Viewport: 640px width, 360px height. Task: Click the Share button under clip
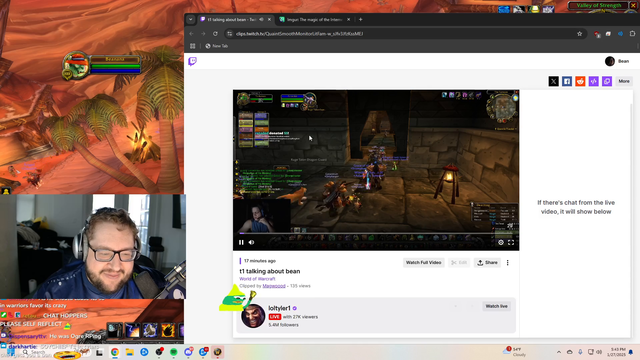(x=487, y=262)
